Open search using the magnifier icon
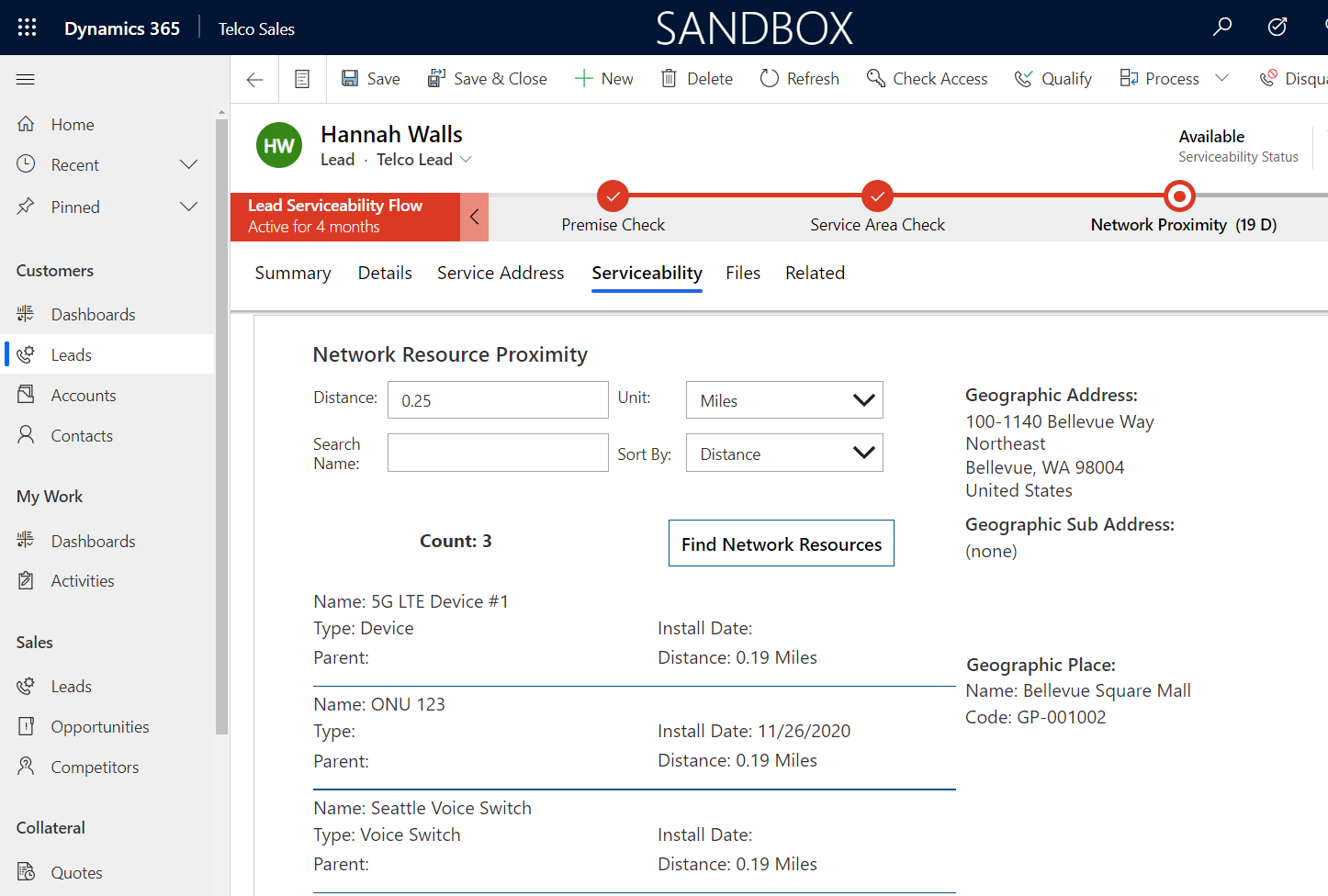This screenshot has width=1328, height=896. [x=1221, y=28]
